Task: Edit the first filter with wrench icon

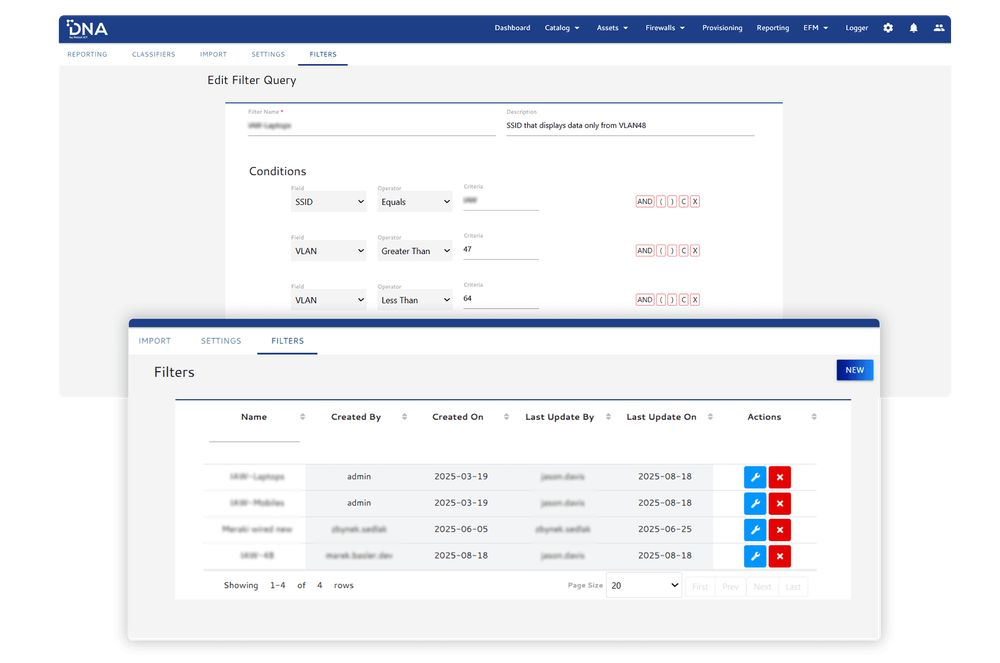Action: [x=755, y=477]
